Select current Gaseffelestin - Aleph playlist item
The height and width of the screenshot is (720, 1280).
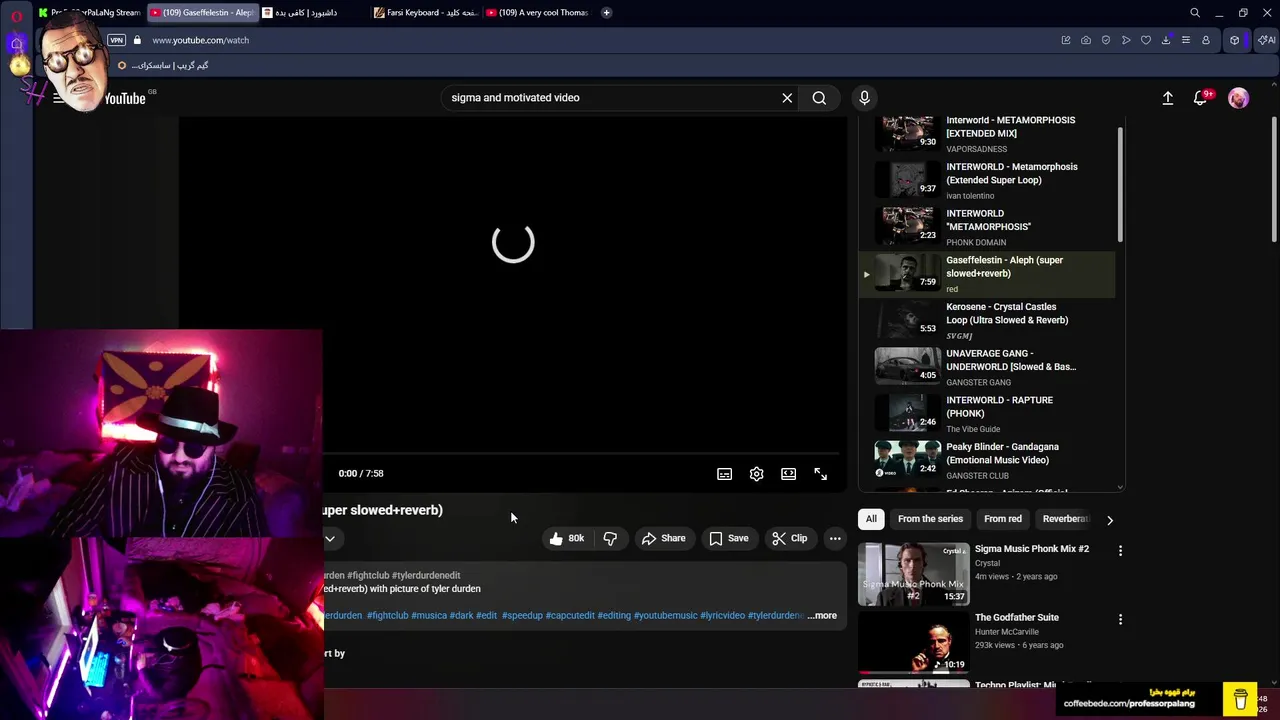(x=987, y=274)
